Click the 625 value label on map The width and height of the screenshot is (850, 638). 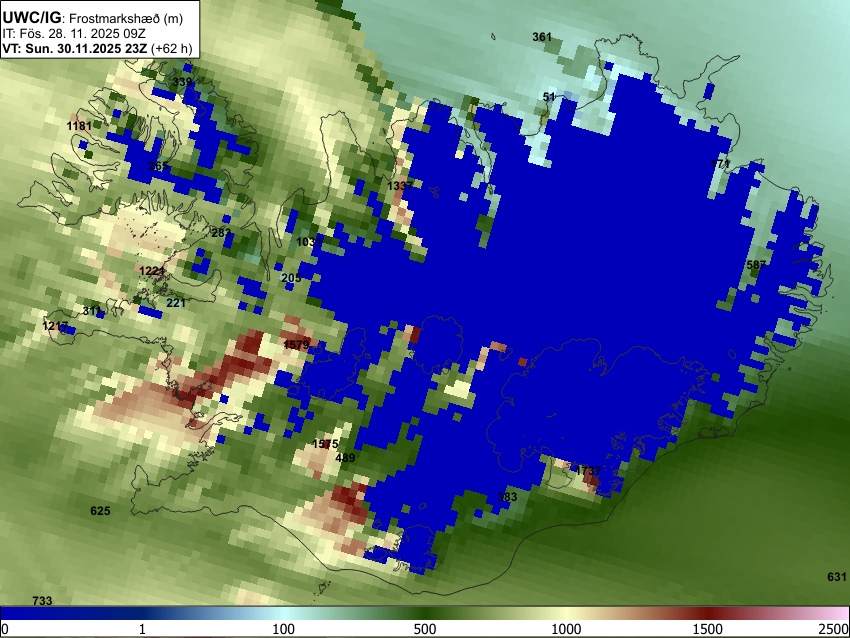[100, 511]
